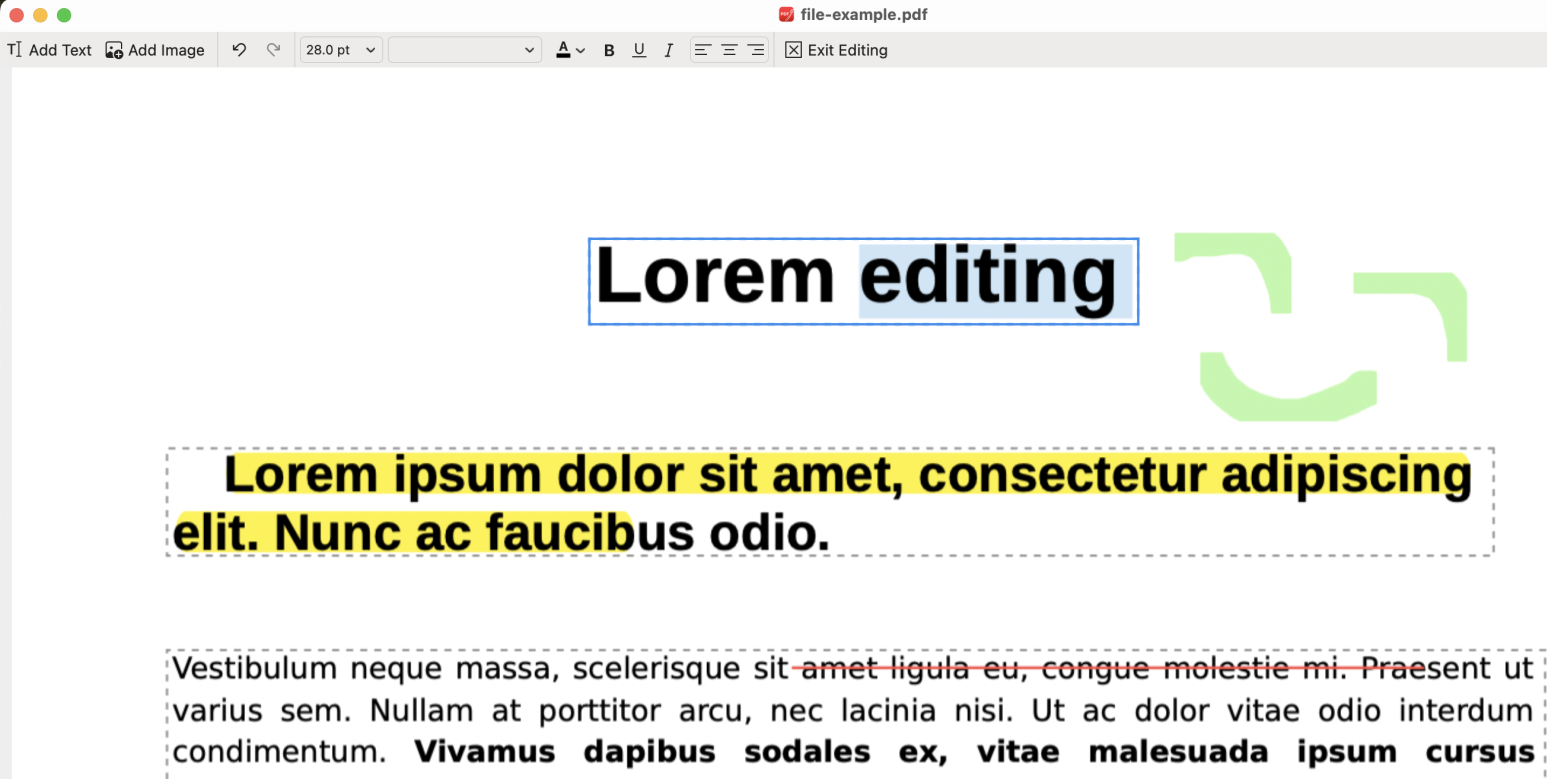Toggle bold formatting

pos(609,49)
